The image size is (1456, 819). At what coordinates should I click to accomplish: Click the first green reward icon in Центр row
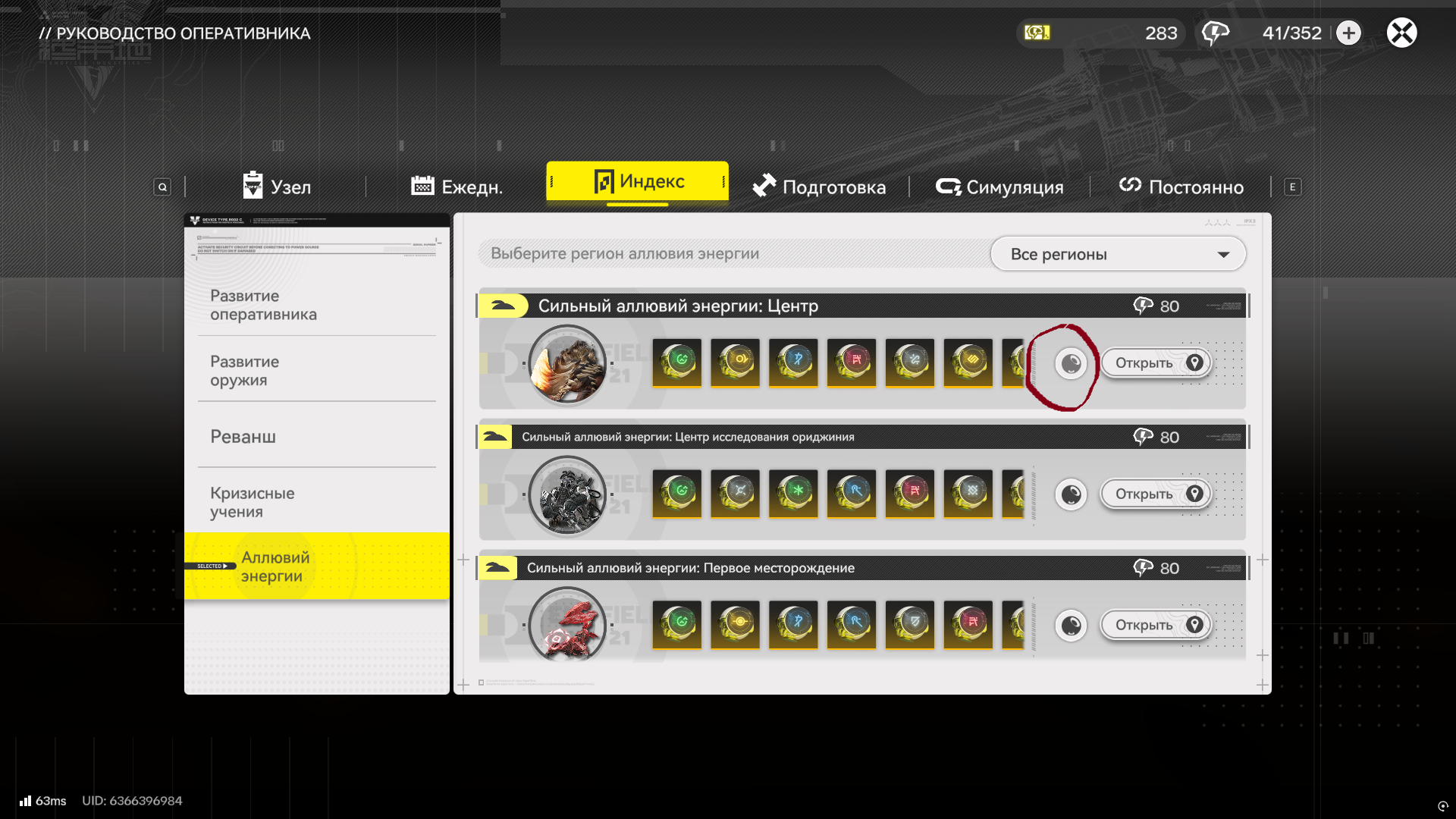[677, 362]
